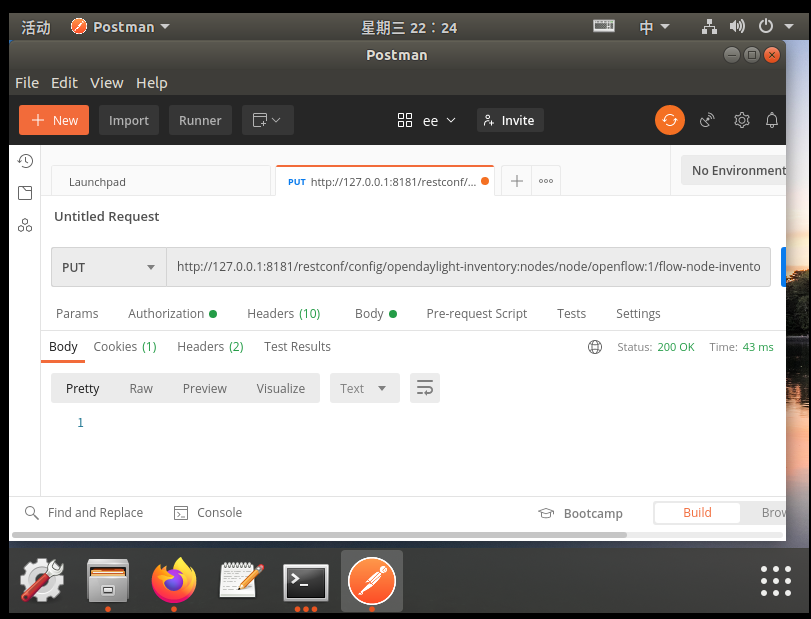Open the text editor dock icon
This screenshot has width=811, height=619.
point(241,580)
